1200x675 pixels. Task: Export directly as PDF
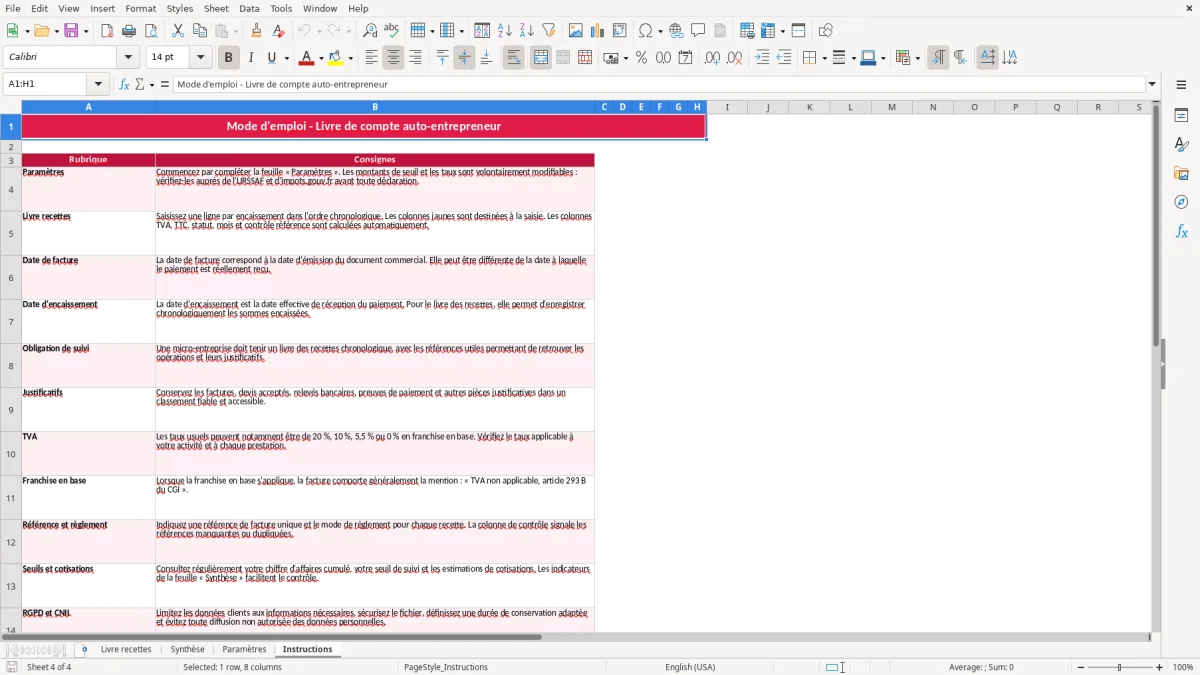tap(107, 31)
